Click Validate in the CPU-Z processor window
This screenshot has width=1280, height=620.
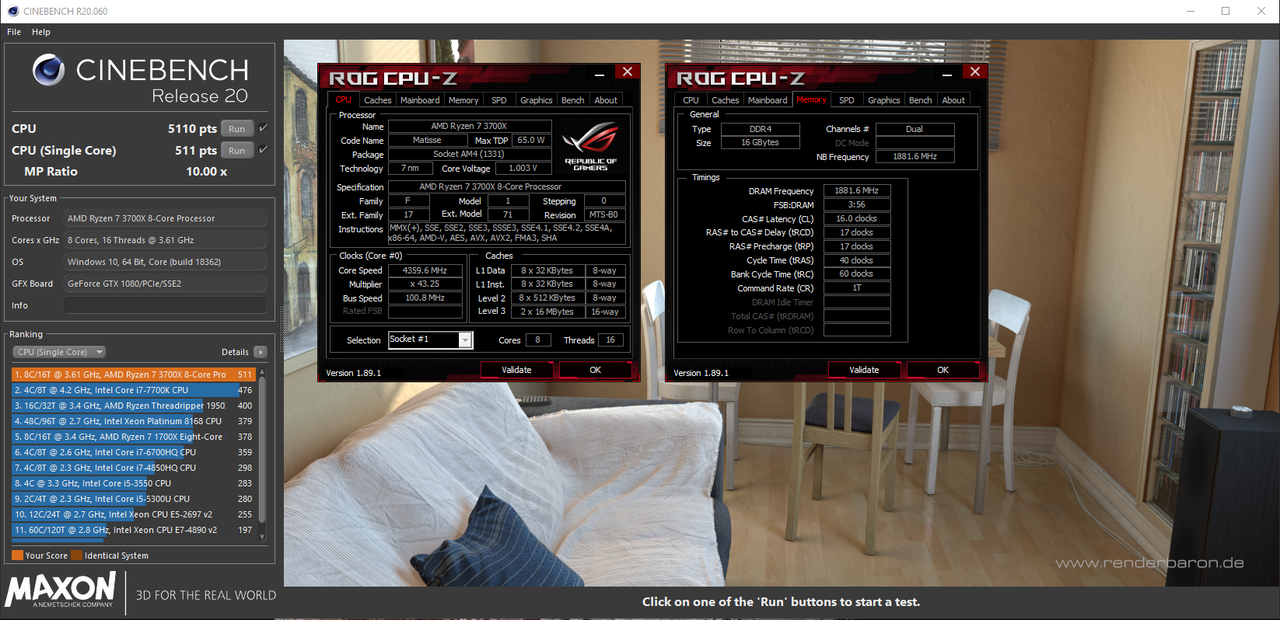point(517,370)
